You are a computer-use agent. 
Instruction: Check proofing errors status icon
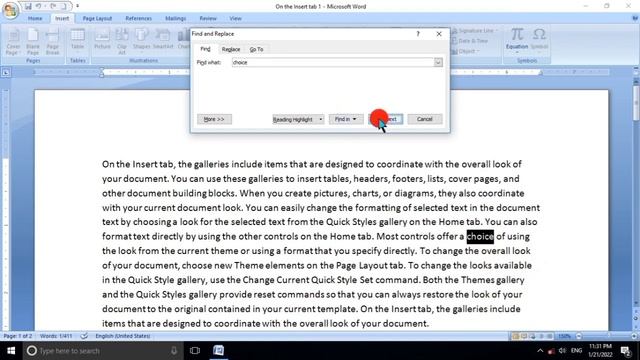point(84,336)
